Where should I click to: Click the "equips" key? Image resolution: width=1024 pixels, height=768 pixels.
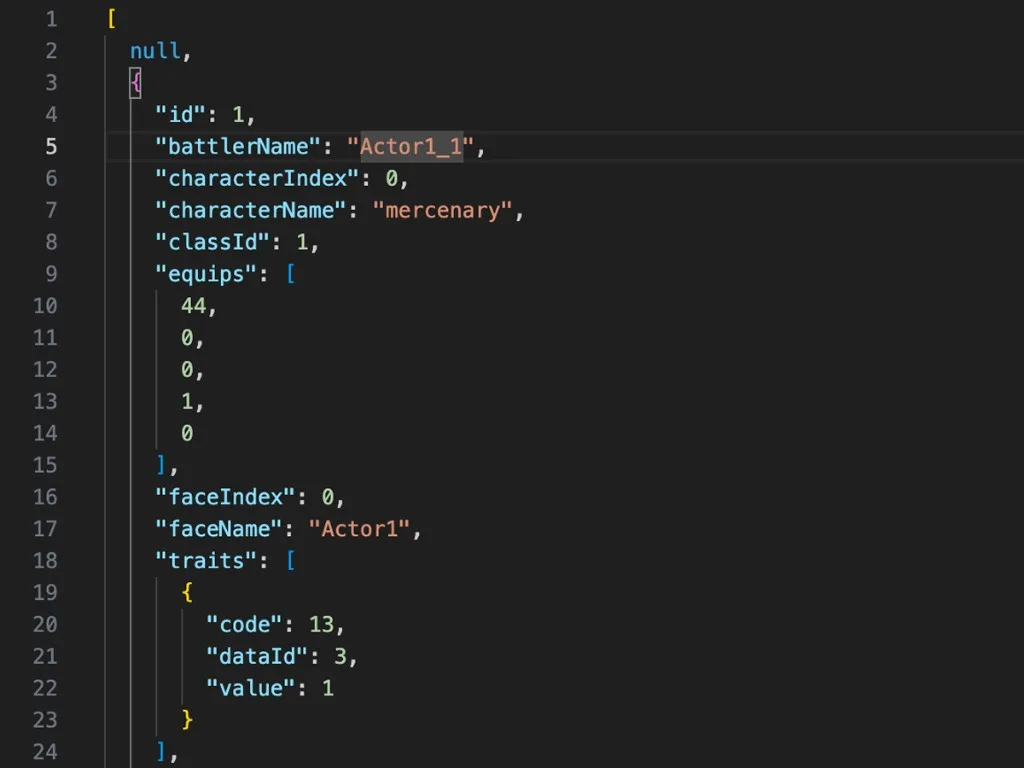206,274
